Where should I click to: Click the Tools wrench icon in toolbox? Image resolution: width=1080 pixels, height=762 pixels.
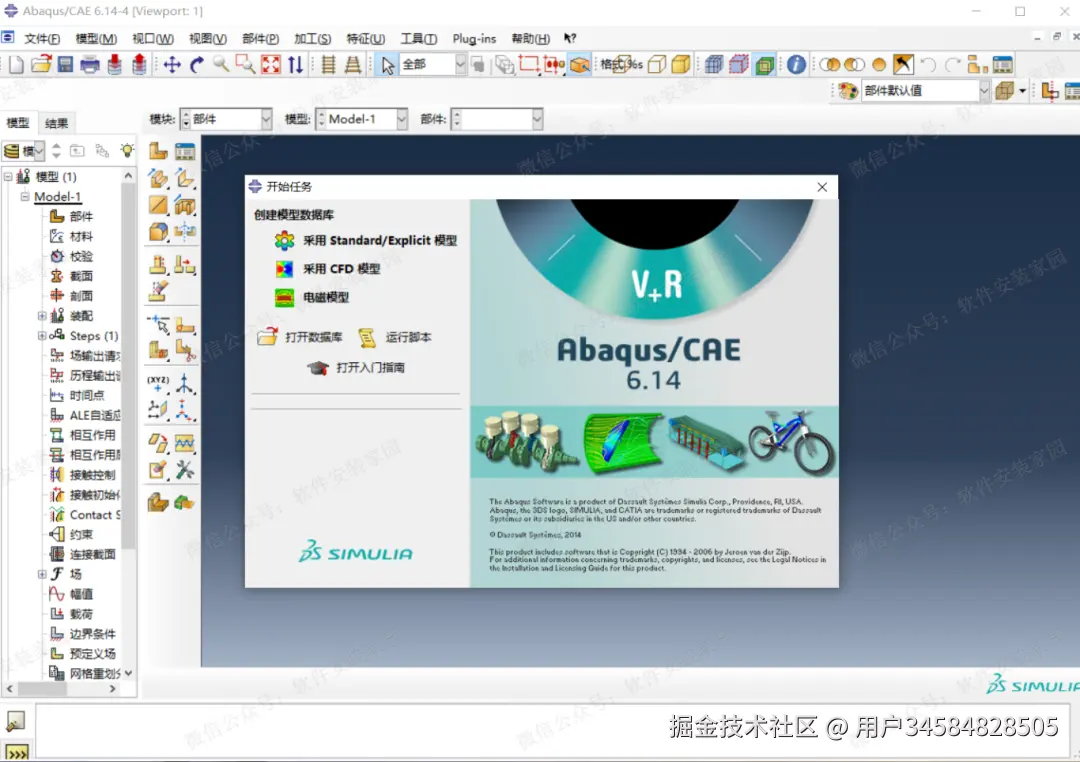pos(185,471)
